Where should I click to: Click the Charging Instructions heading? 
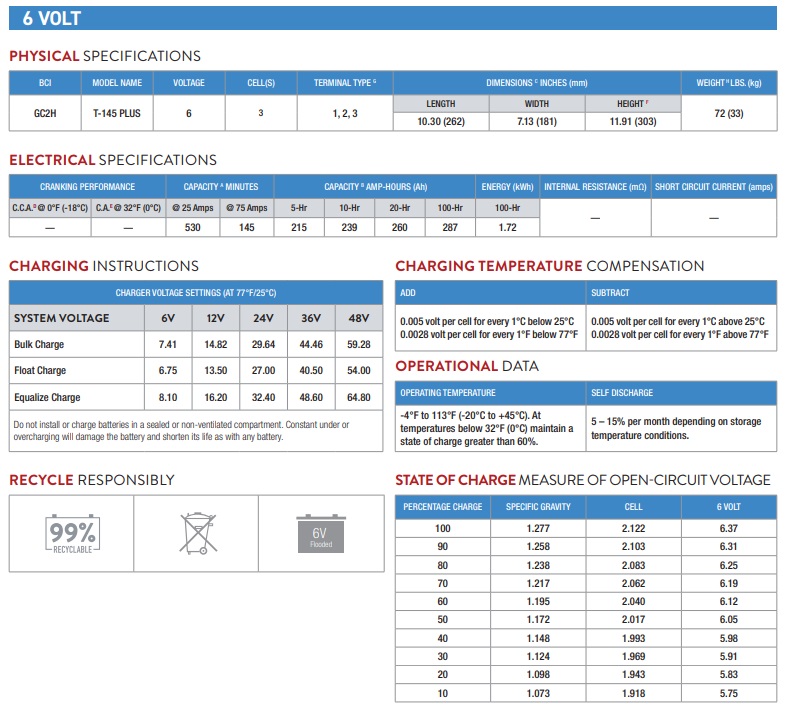click(x=104, y=266)
